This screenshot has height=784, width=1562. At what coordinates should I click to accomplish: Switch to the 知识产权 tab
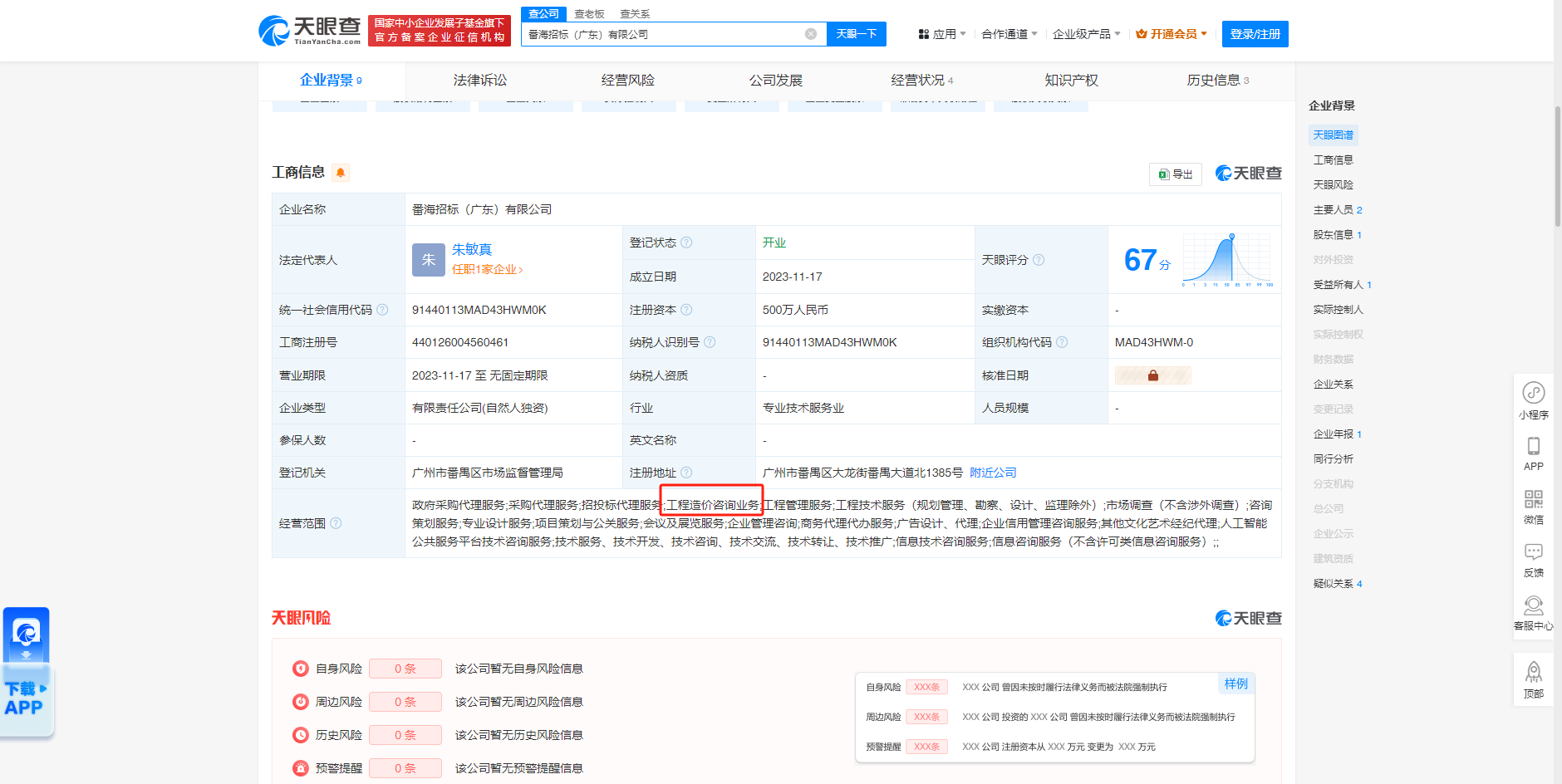pos(1071,81)
